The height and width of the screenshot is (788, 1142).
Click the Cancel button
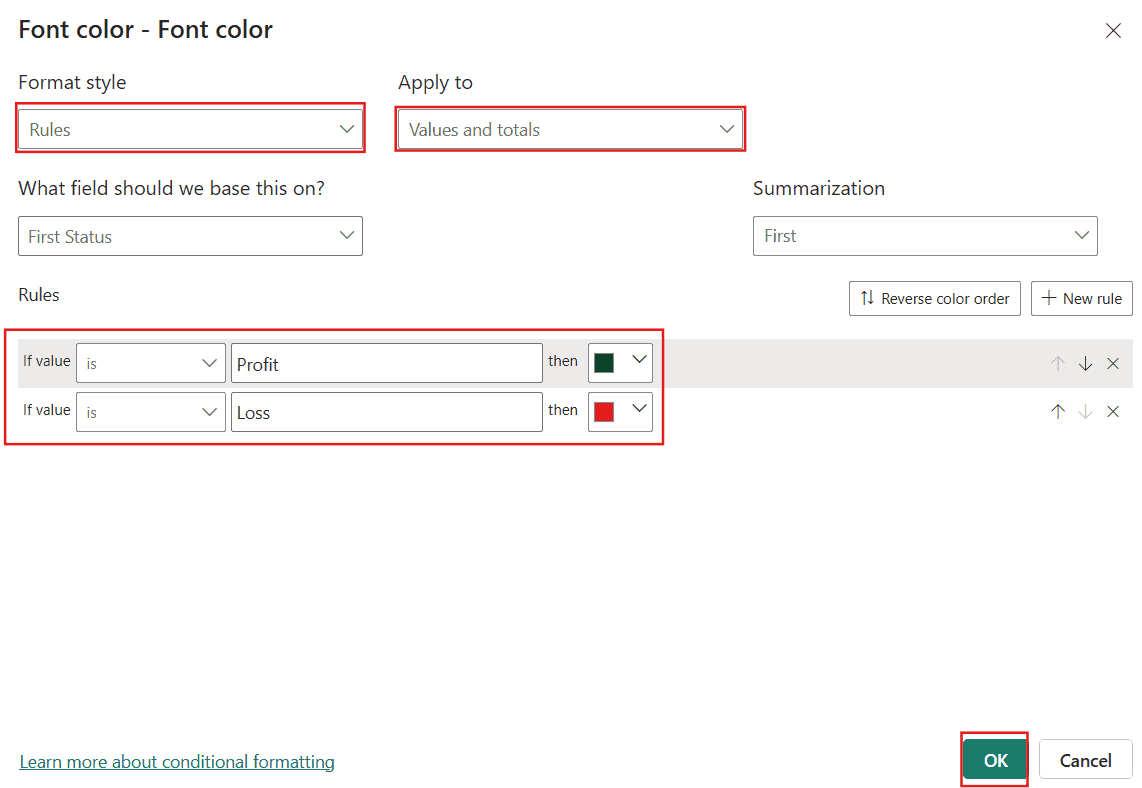click(1085, 760)
